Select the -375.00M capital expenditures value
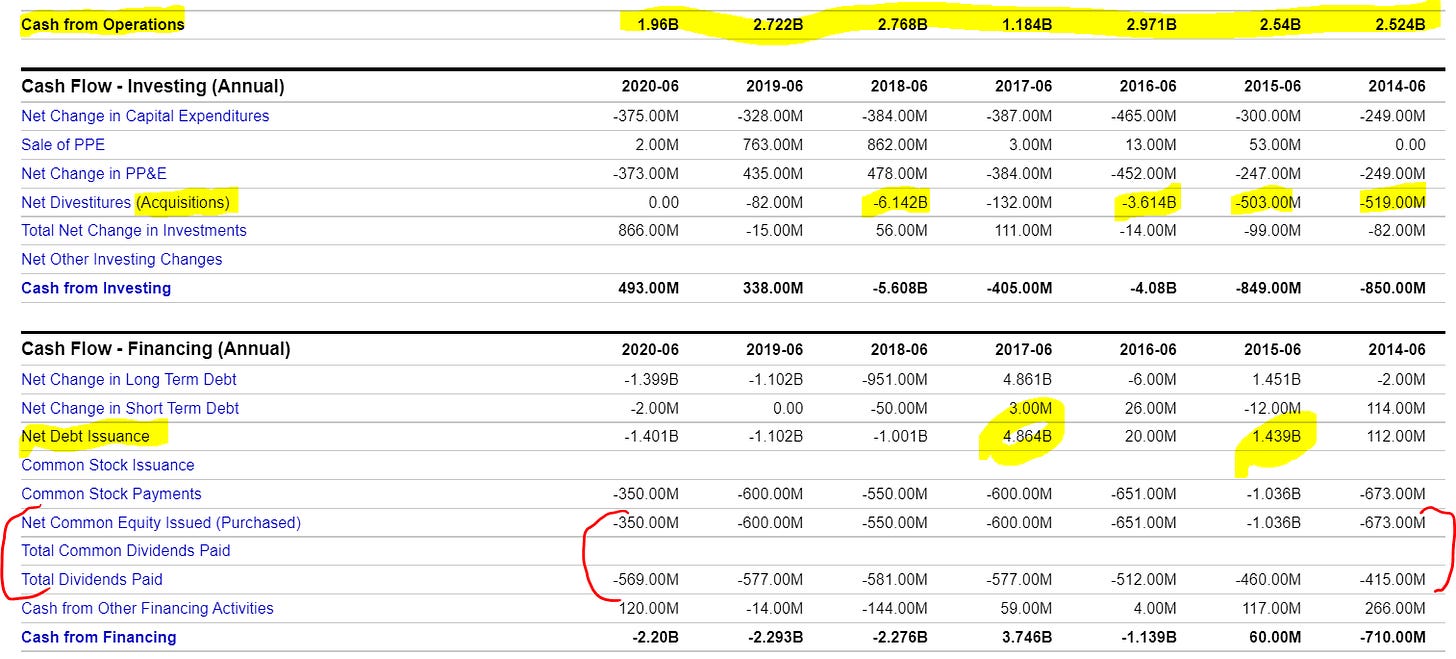This screenshot has width=1456, height=659. click(646, 116)
